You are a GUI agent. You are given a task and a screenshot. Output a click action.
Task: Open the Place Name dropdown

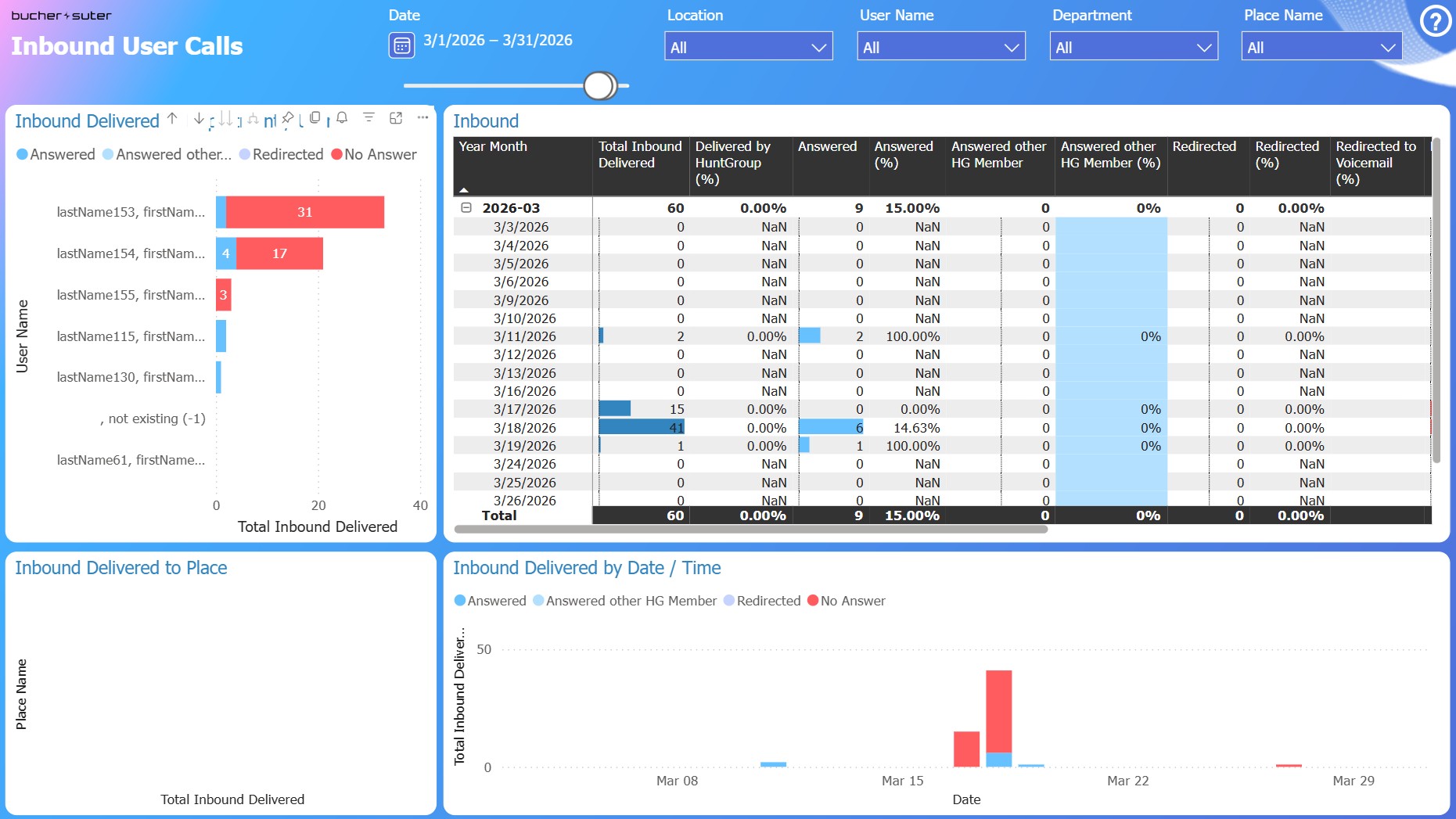coord(1321,46)
